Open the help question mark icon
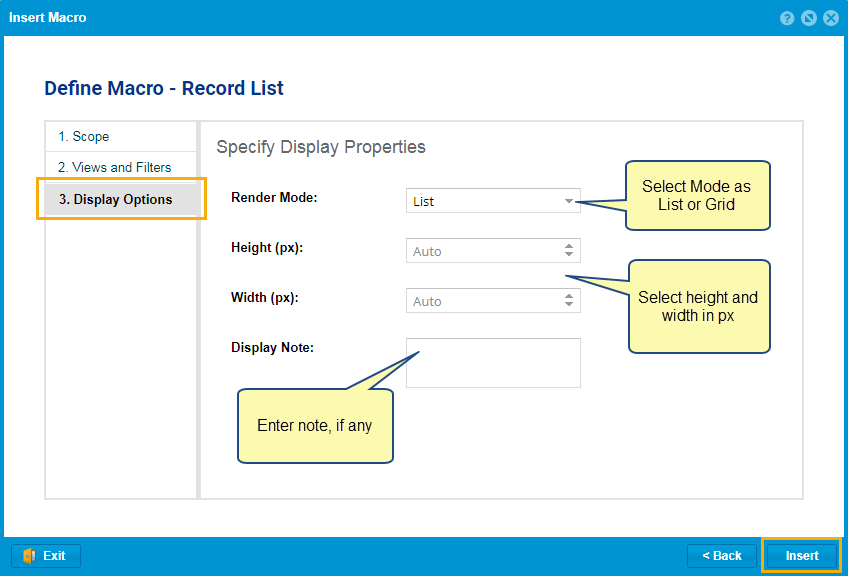The image size is (848, 576). pos(787,18)
